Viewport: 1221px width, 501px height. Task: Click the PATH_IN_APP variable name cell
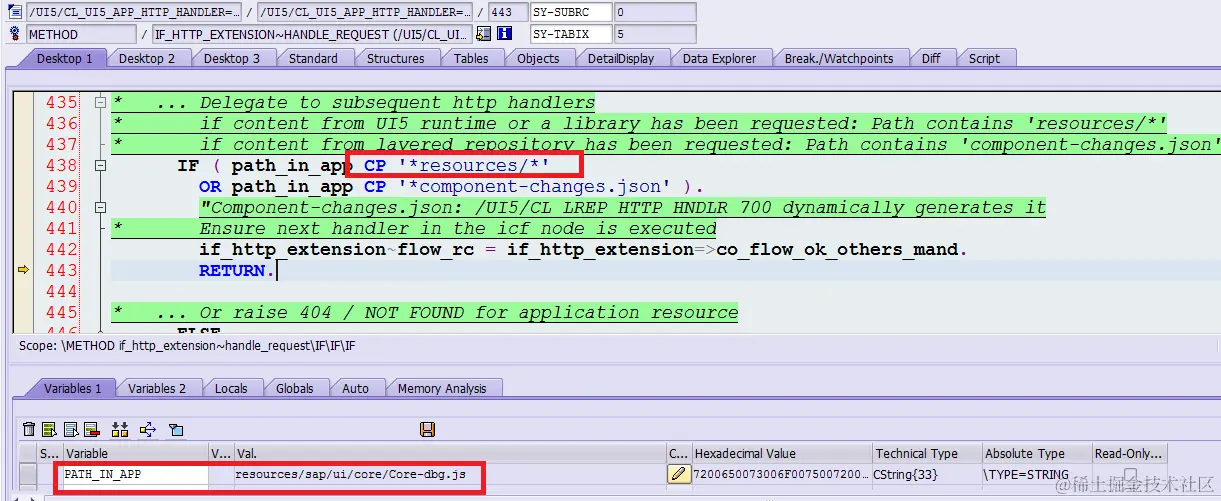coord(134,474)
